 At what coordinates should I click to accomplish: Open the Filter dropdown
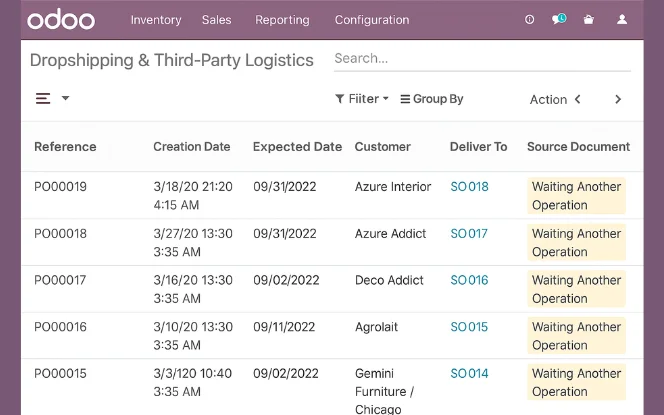click(362, 99)
